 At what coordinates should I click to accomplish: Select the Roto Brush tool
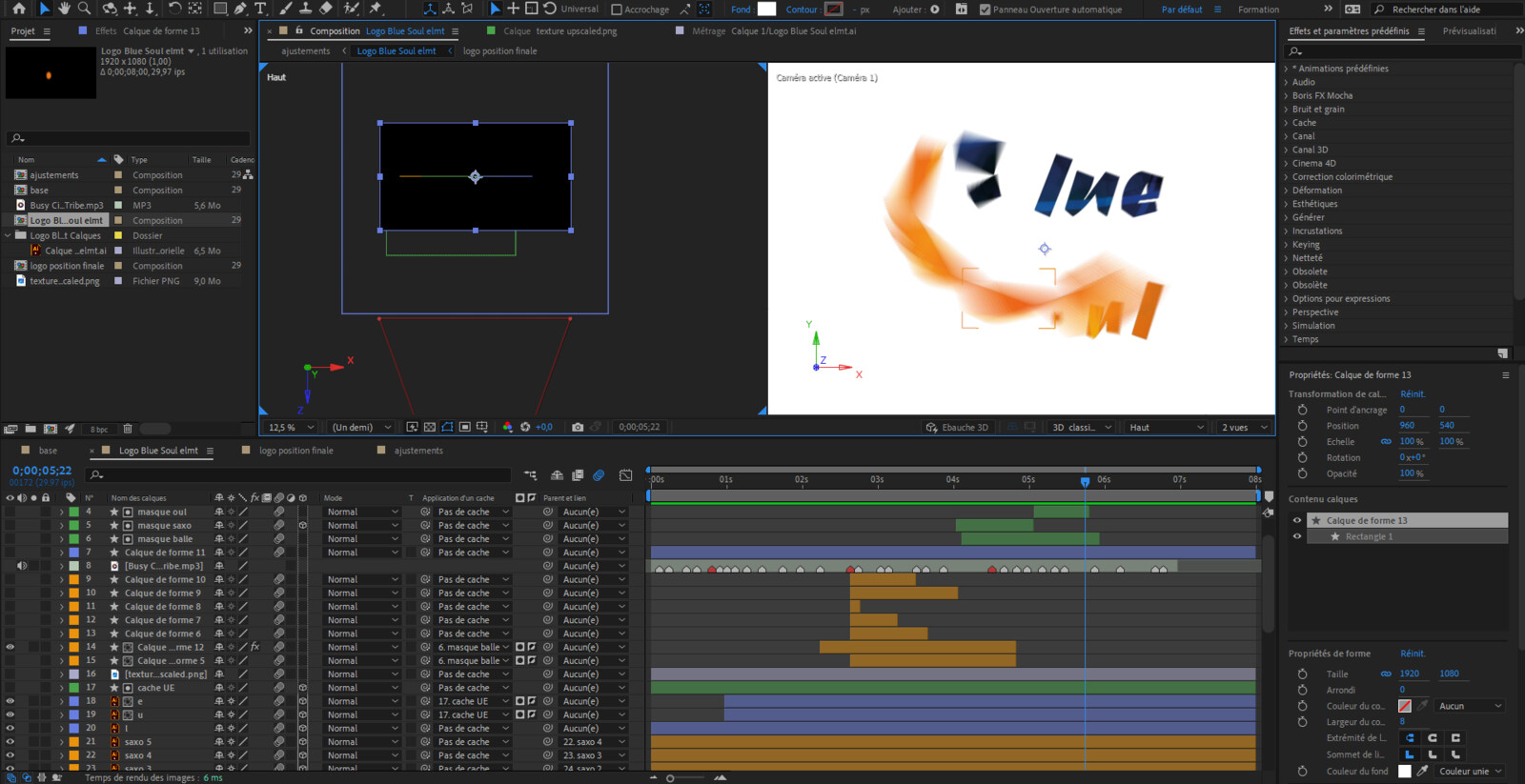coord(351,9)
